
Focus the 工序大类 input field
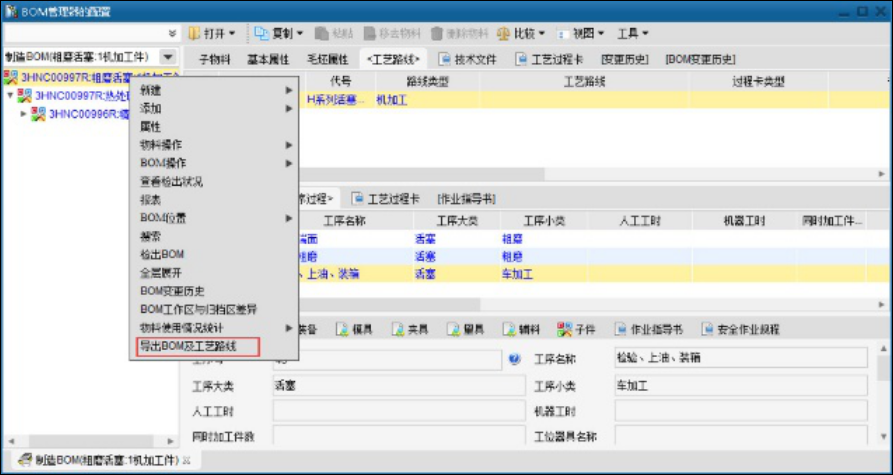[399, 386]
